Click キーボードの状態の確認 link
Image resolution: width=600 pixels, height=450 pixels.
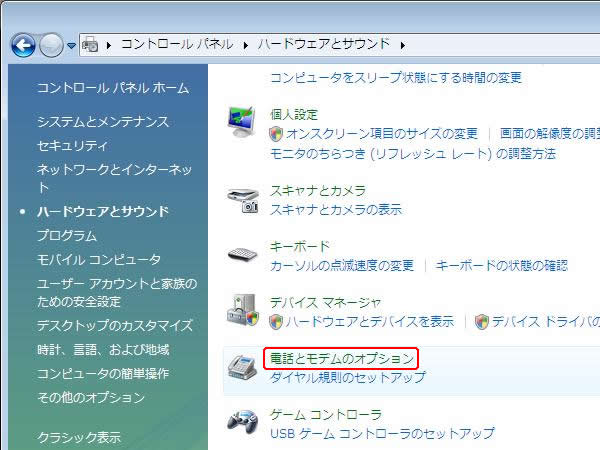pyautogui.click(x=502, y=265)
